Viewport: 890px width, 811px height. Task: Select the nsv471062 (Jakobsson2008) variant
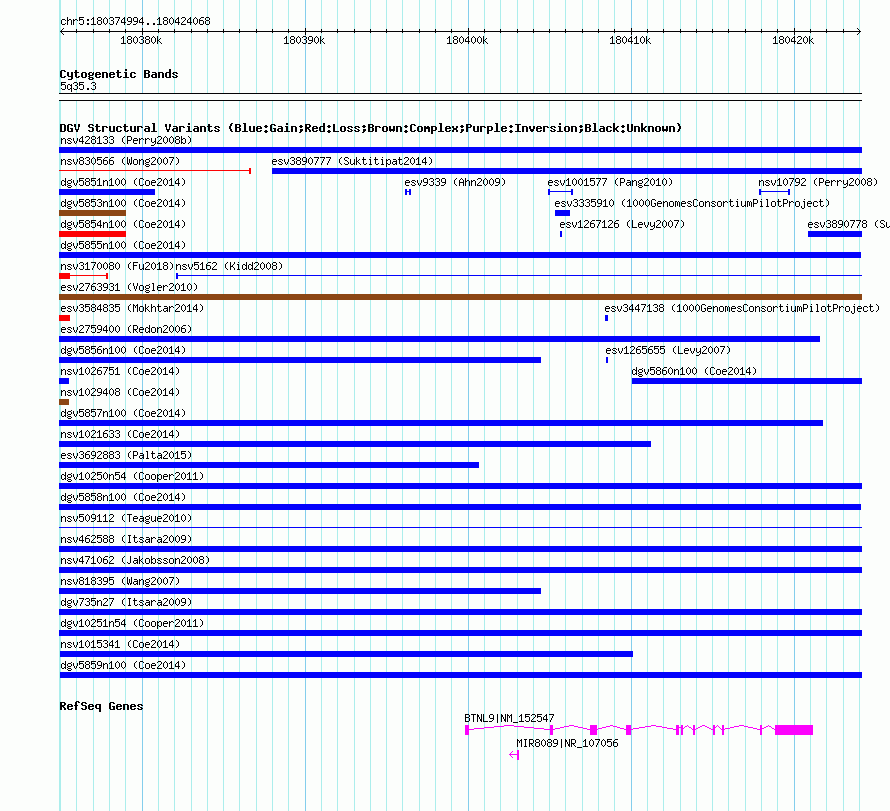[460, 570]
